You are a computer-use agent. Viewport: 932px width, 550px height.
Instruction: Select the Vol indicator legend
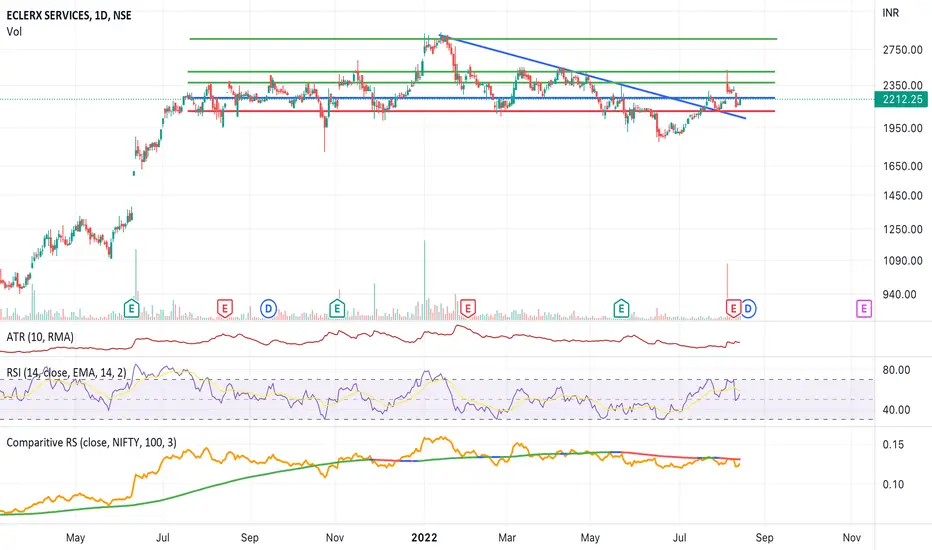pyautogui.click(x=14, y=32)
